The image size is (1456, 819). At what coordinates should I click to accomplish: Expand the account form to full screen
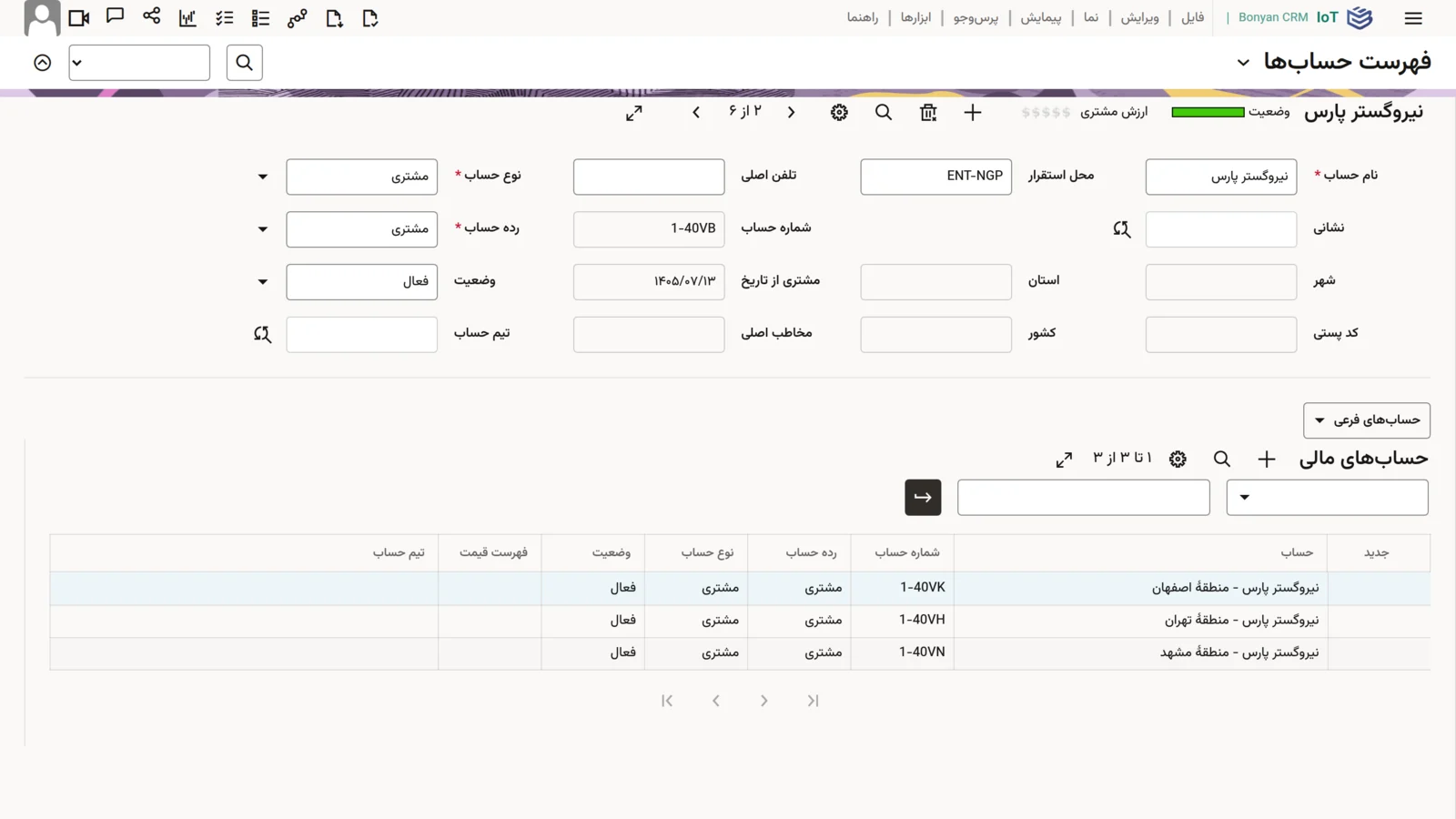[x=633, y=113]
